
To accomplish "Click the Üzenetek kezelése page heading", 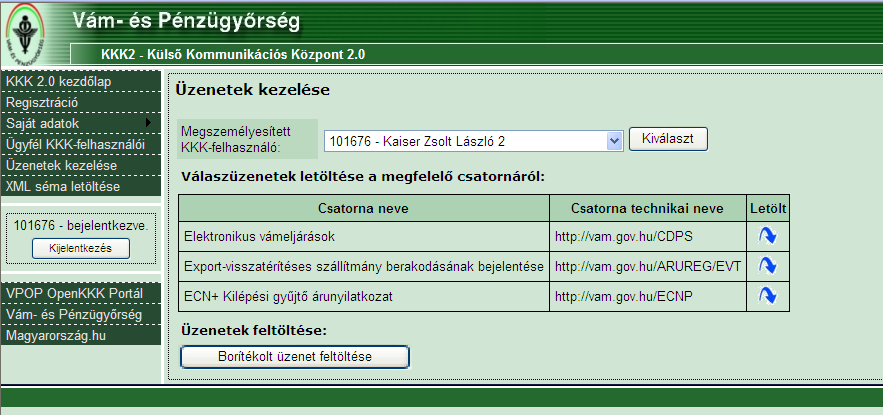I will [252, 90].
